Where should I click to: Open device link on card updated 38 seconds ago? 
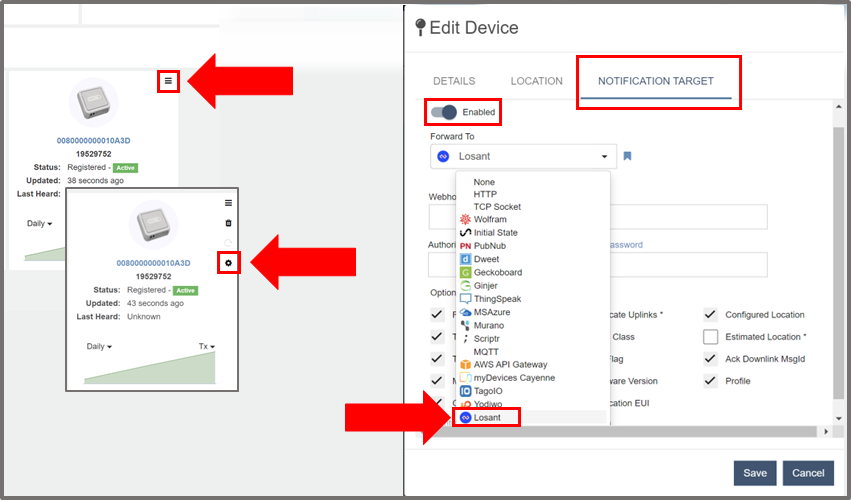[93, 141]
